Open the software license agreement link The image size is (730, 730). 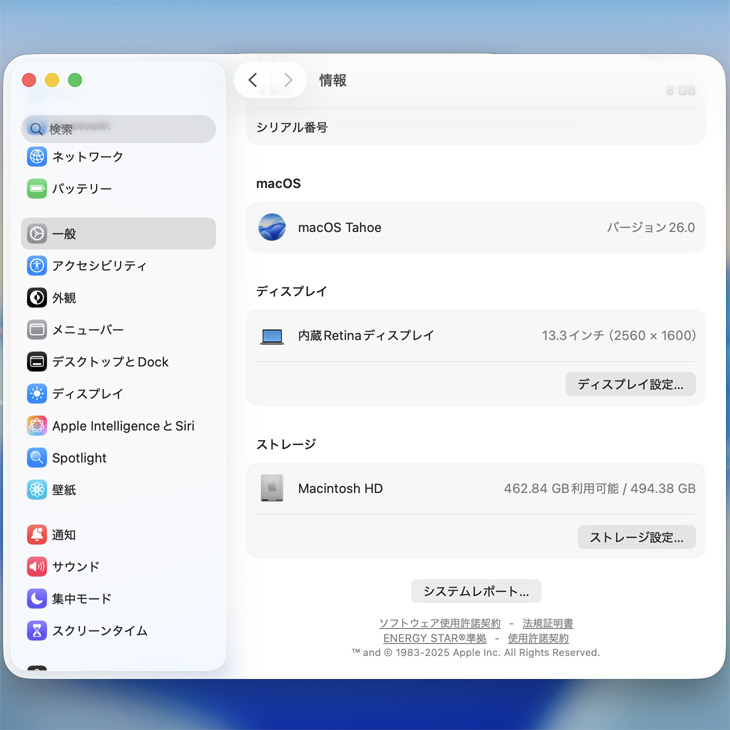click(439, 623)
